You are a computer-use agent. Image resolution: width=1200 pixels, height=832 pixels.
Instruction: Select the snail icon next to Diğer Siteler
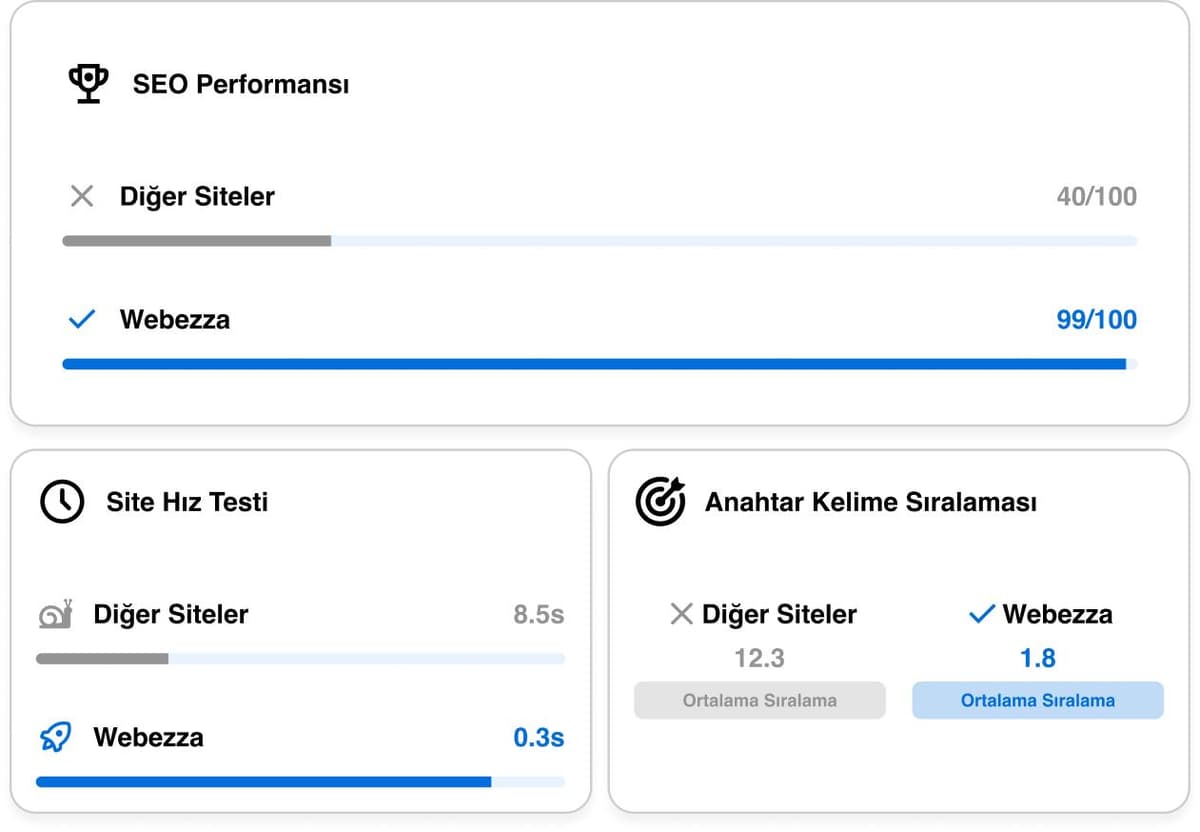(x=55, y=614)
